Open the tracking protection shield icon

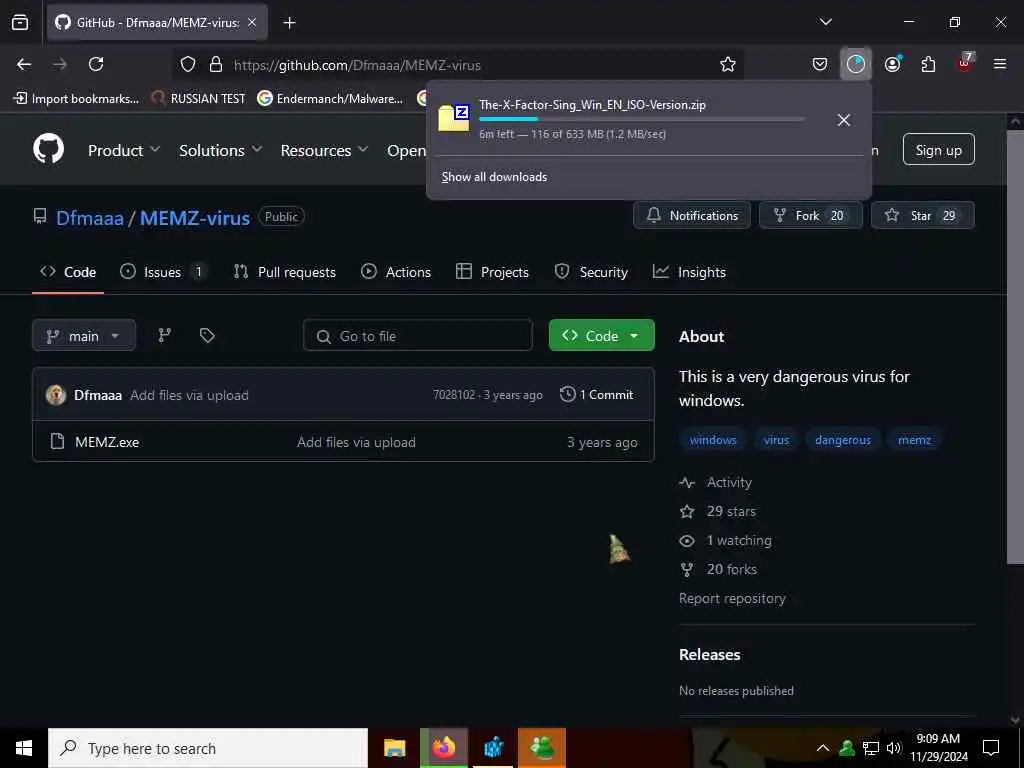(188, 65)
